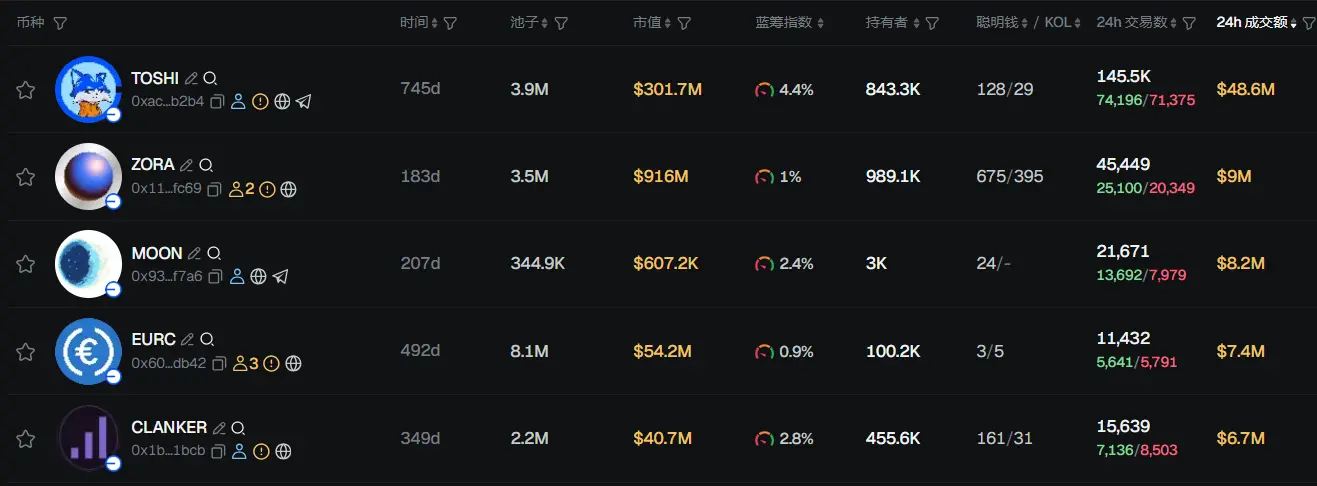1317x486 pixels.
Task: Sort by the 蓝筹指数 column header
Action: 790,23
